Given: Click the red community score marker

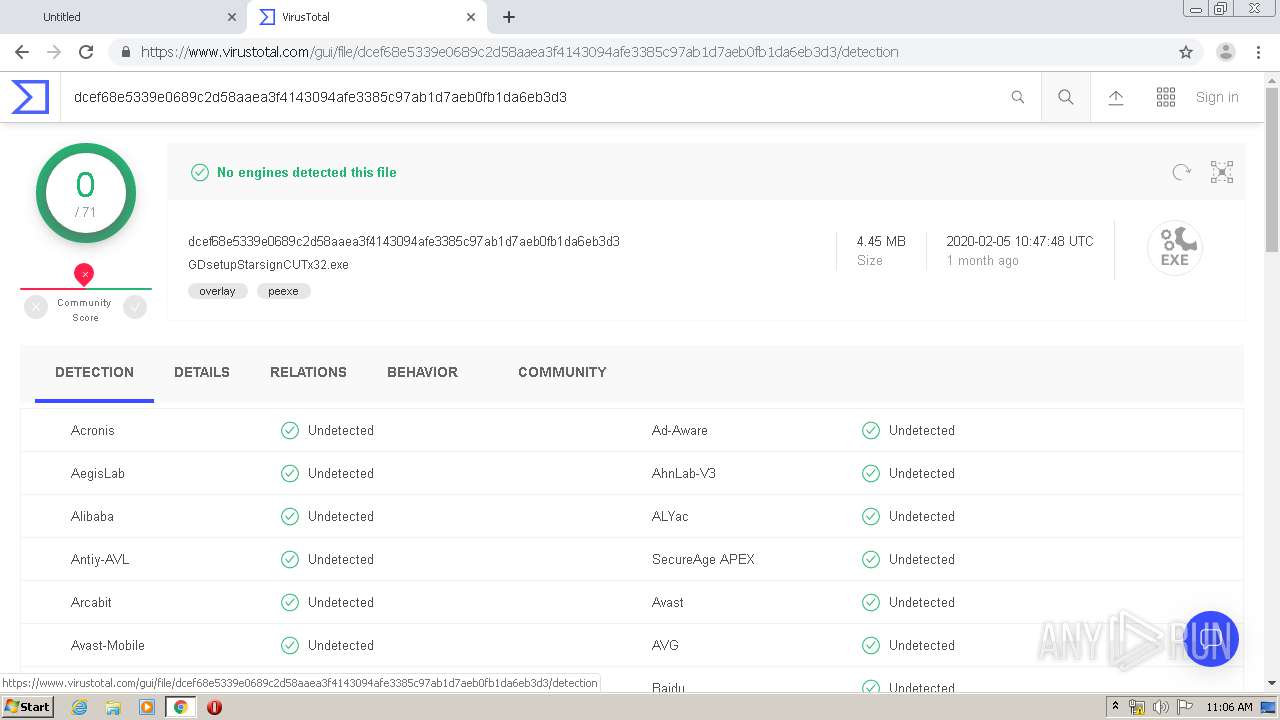Looking at the screenshot, I should (84, 274).
